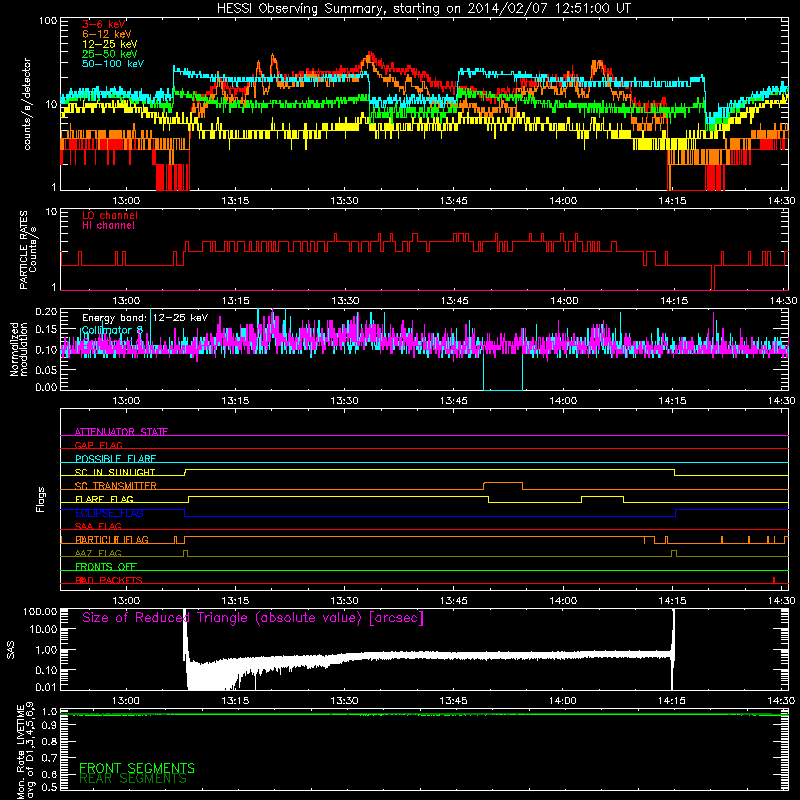The height and width of the screenshot is (800, 800).
Task: Click the 14:30 tick label under count-rate plot
Action: click(781, 201)
